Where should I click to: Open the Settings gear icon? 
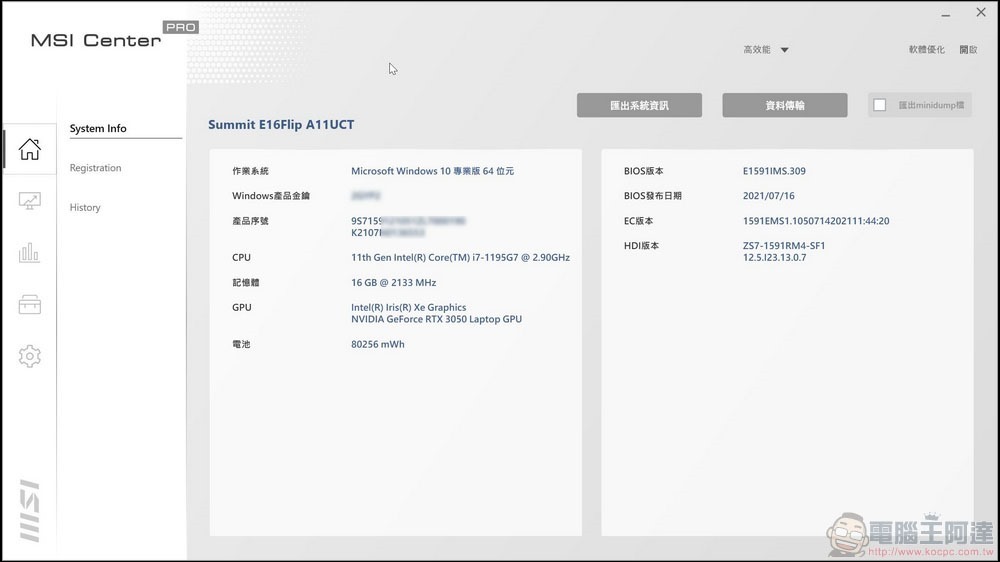tap(29, 356)
